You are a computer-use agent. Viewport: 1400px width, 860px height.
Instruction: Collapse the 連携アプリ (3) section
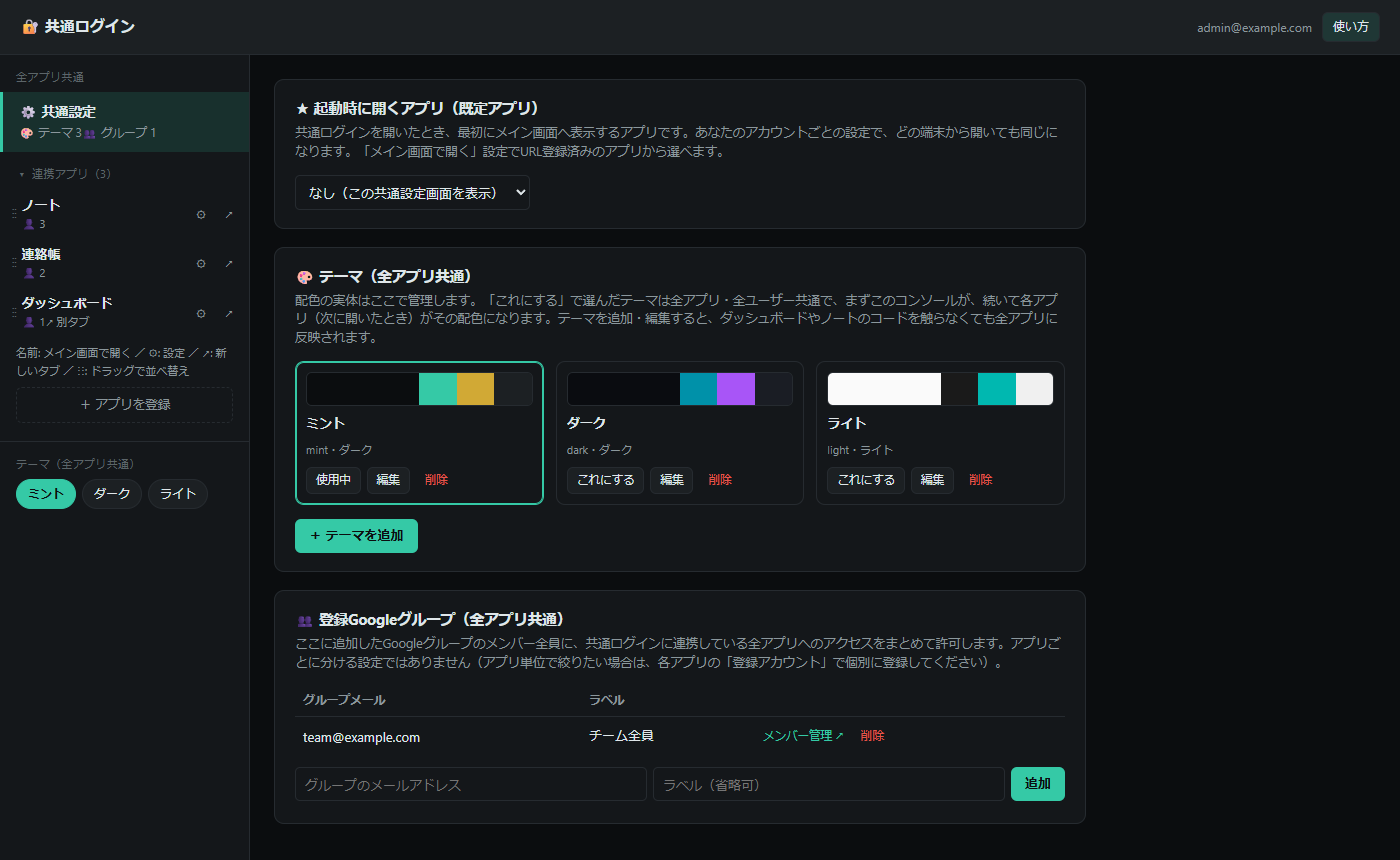(x=65, y=174)
